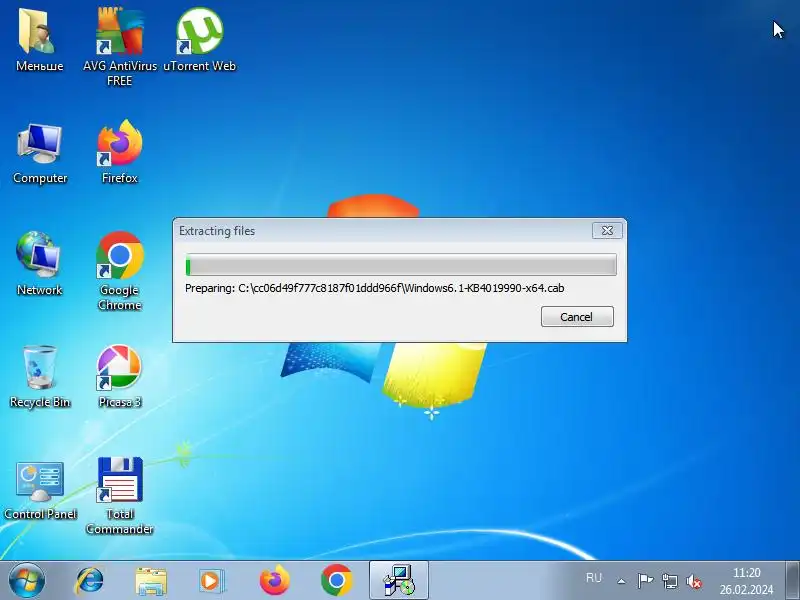This screenshot has width=800, height=600.
Task: Show hidden tray icons arrow
Action: click(x=621, y=581)
